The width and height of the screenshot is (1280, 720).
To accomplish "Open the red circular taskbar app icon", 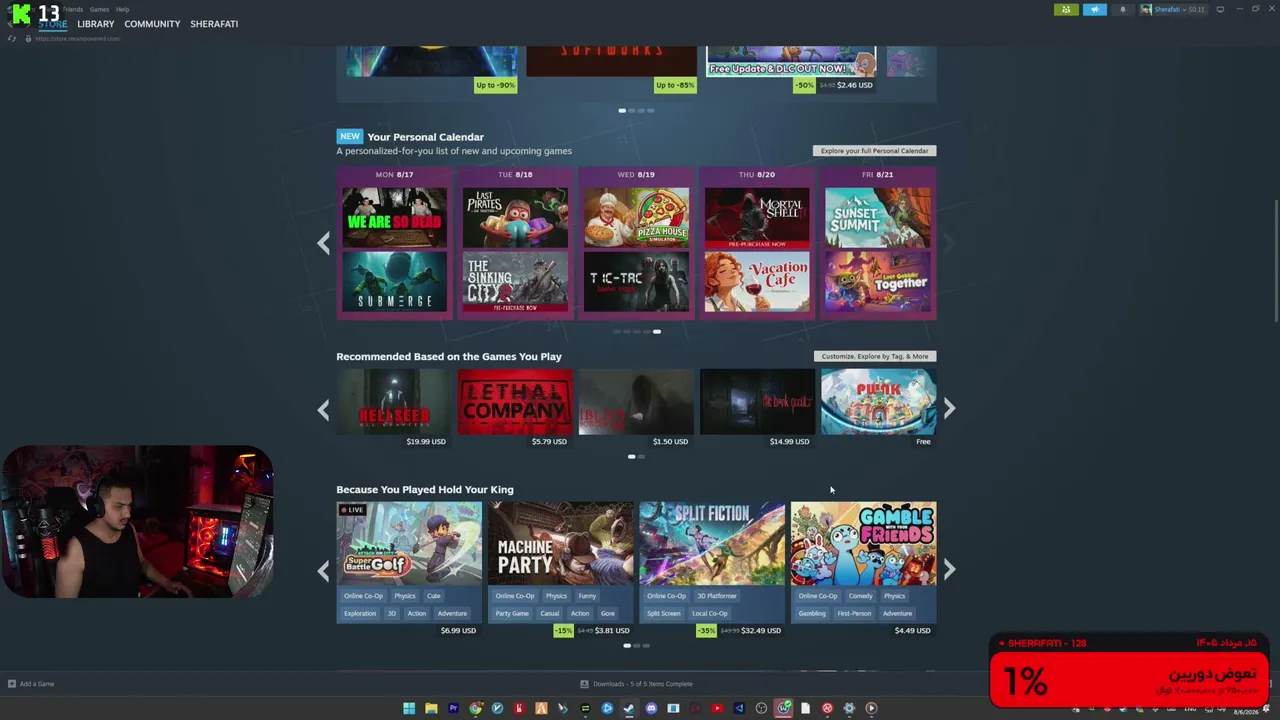I will [x=827, y=708].
